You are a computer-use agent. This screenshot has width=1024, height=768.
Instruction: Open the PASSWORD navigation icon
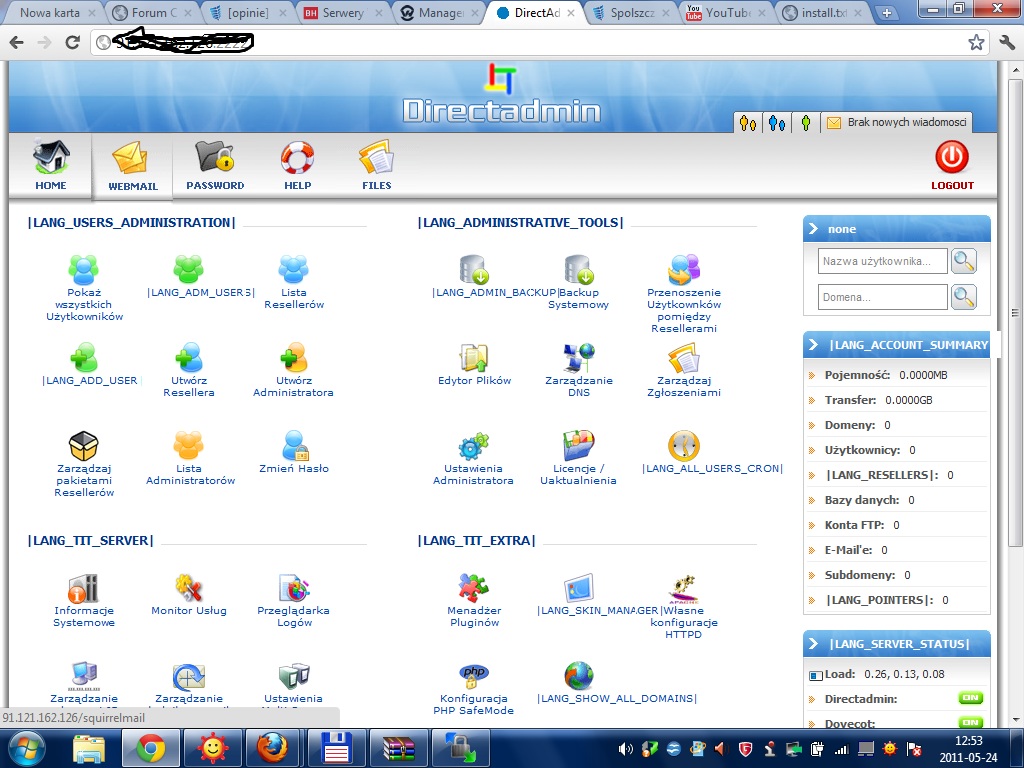click(x=215, y=157)
